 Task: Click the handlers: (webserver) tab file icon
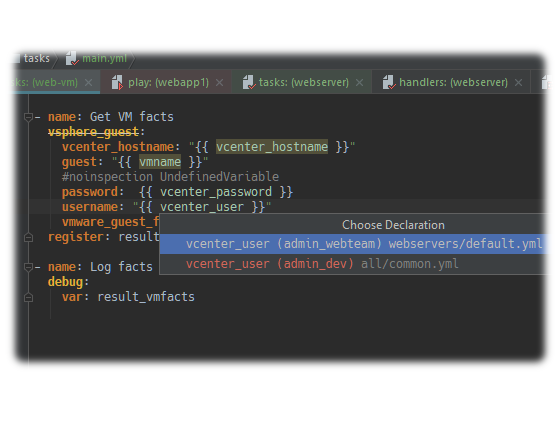click(389, 82)
